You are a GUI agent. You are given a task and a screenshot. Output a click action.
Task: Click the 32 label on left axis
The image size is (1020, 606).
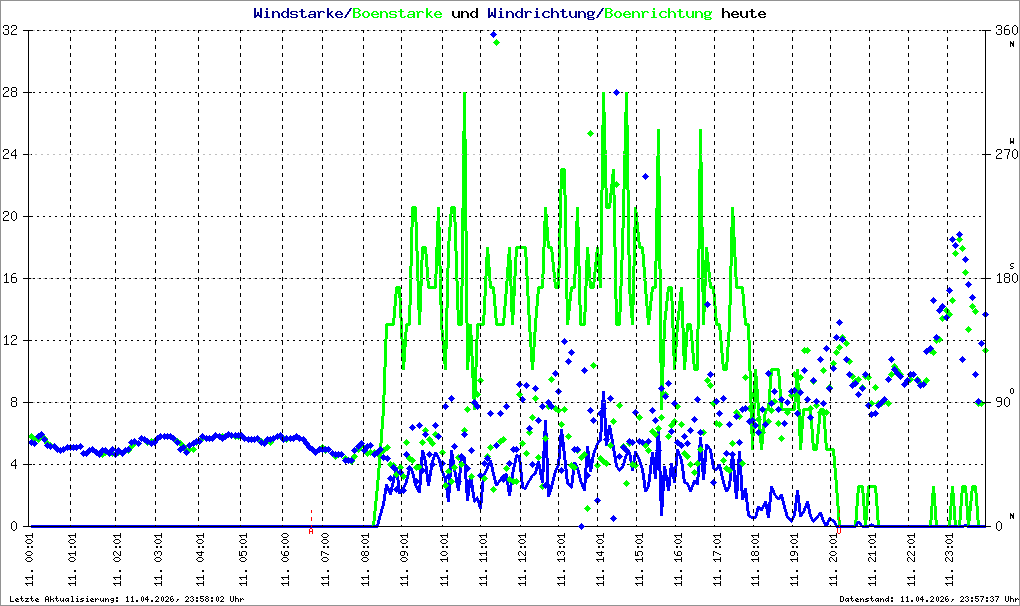[x=10, y=30]
